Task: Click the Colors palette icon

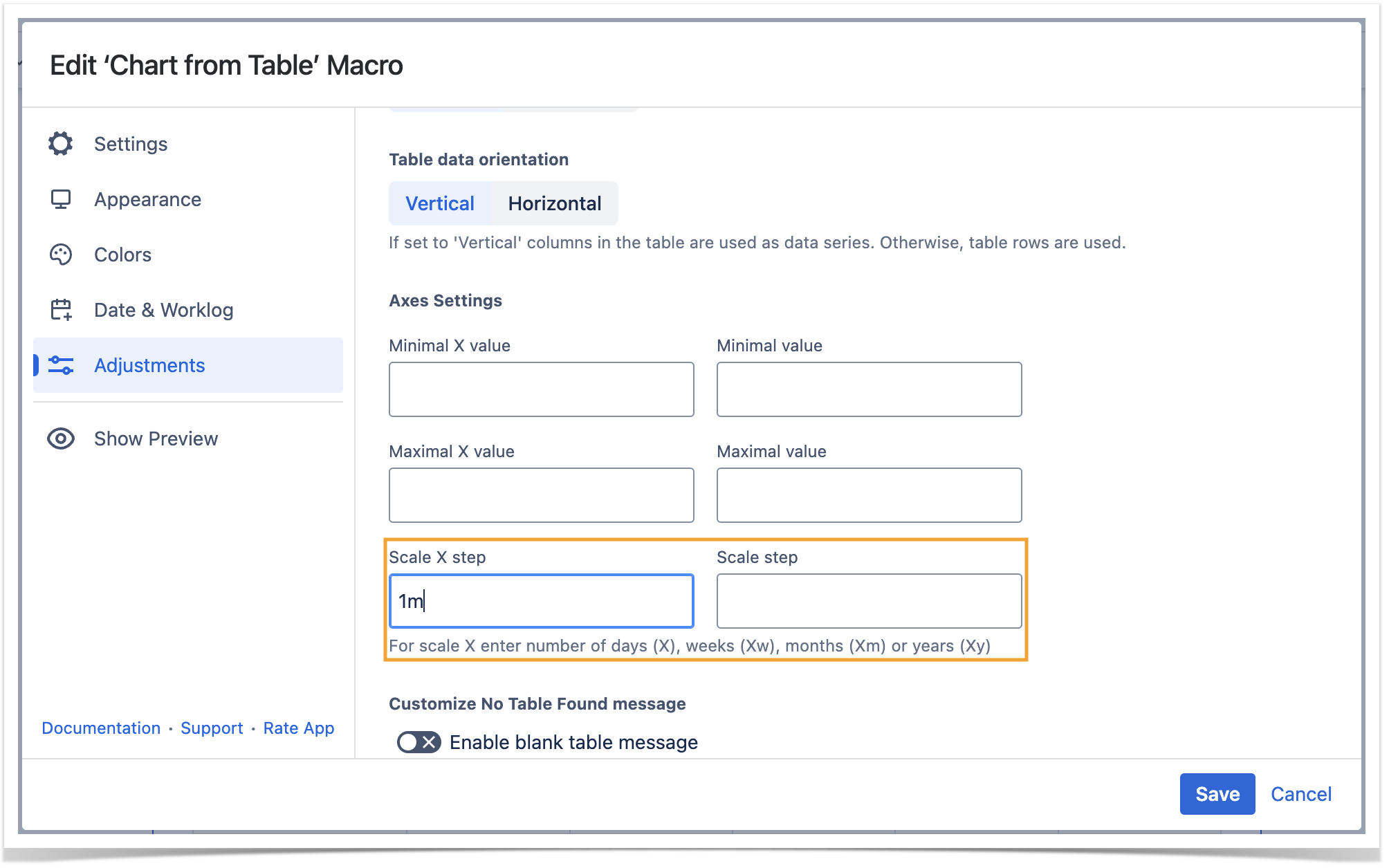Action: click(61, 255)
